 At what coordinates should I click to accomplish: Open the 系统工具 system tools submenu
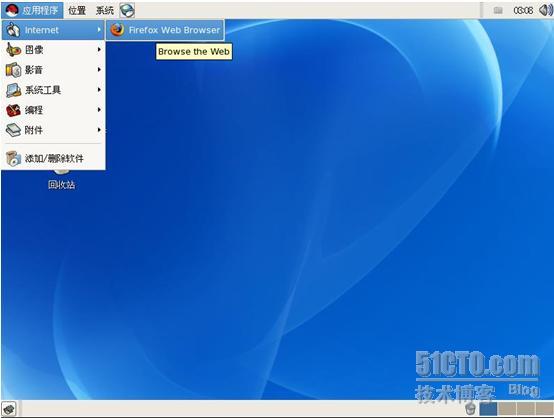click(x=53, y=90)
